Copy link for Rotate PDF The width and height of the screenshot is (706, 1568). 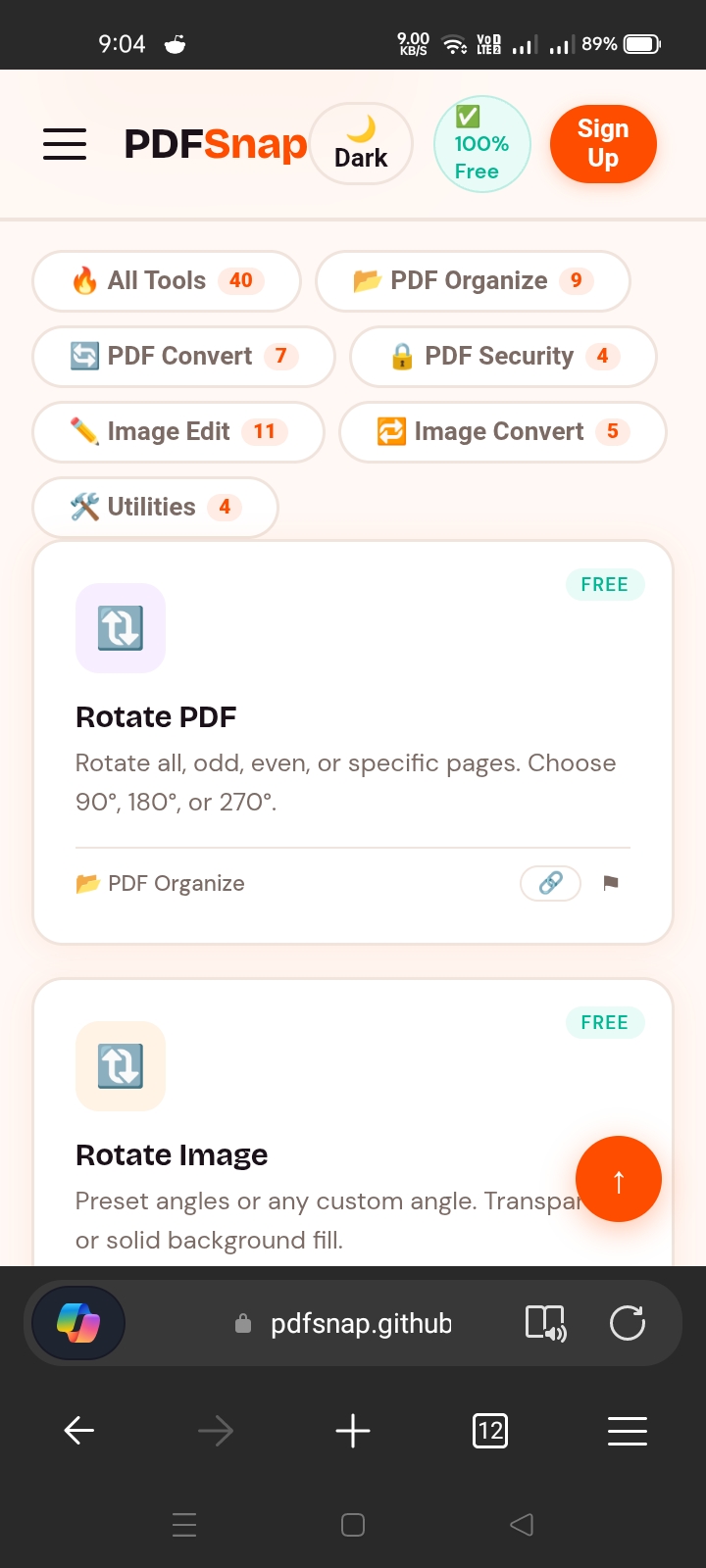[550, 883]
